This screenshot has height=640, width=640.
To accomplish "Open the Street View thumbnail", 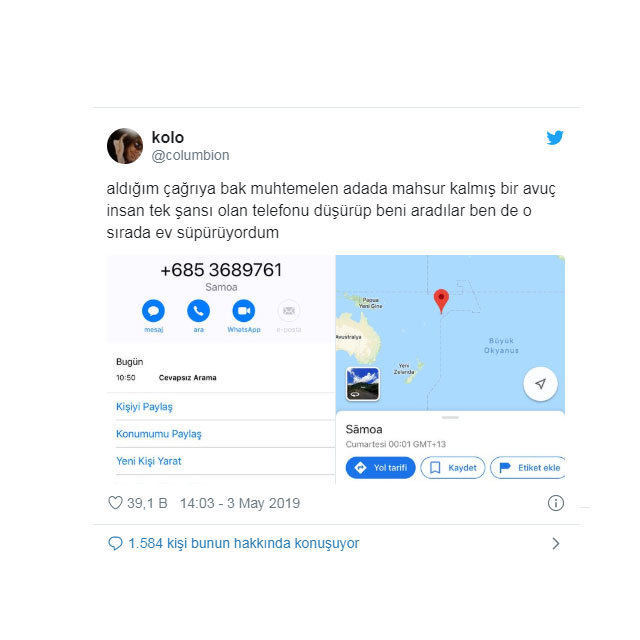I will [x=363, y=384].
